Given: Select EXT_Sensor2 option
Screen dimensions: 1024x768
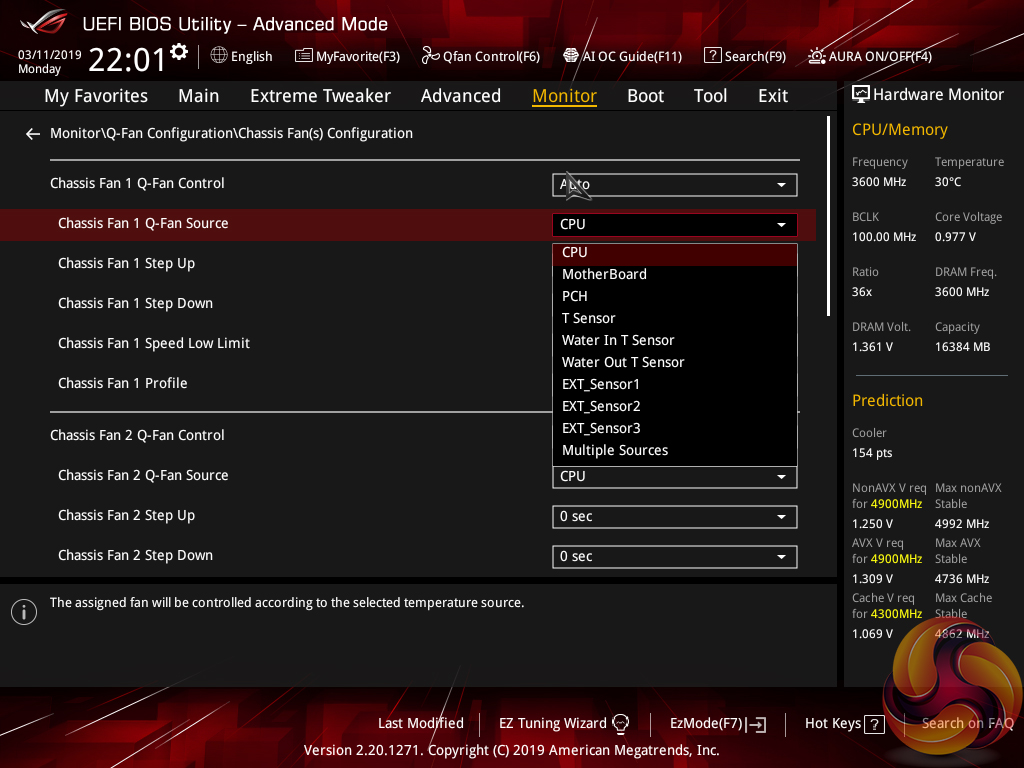Looking at the screenshot, I should coord(675,406).
